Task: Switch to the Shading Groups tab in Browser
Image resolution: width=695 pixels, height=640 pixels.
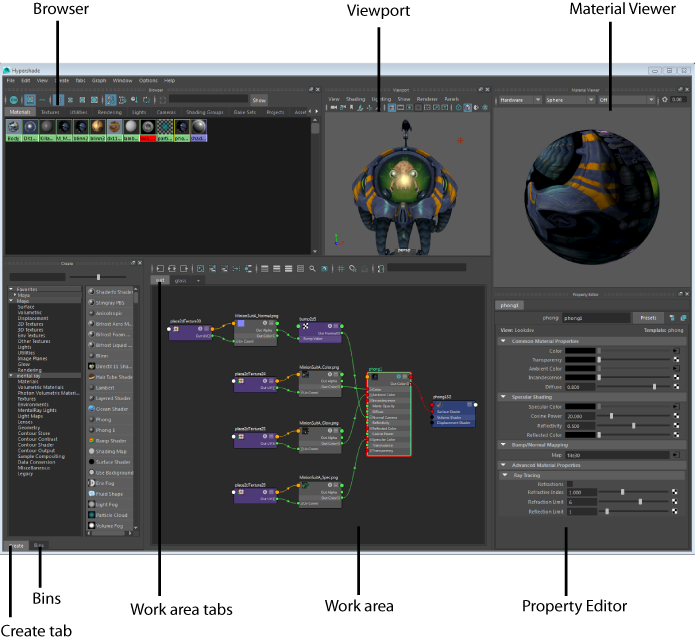Action: pyautogui.click(x=204, y=113)
